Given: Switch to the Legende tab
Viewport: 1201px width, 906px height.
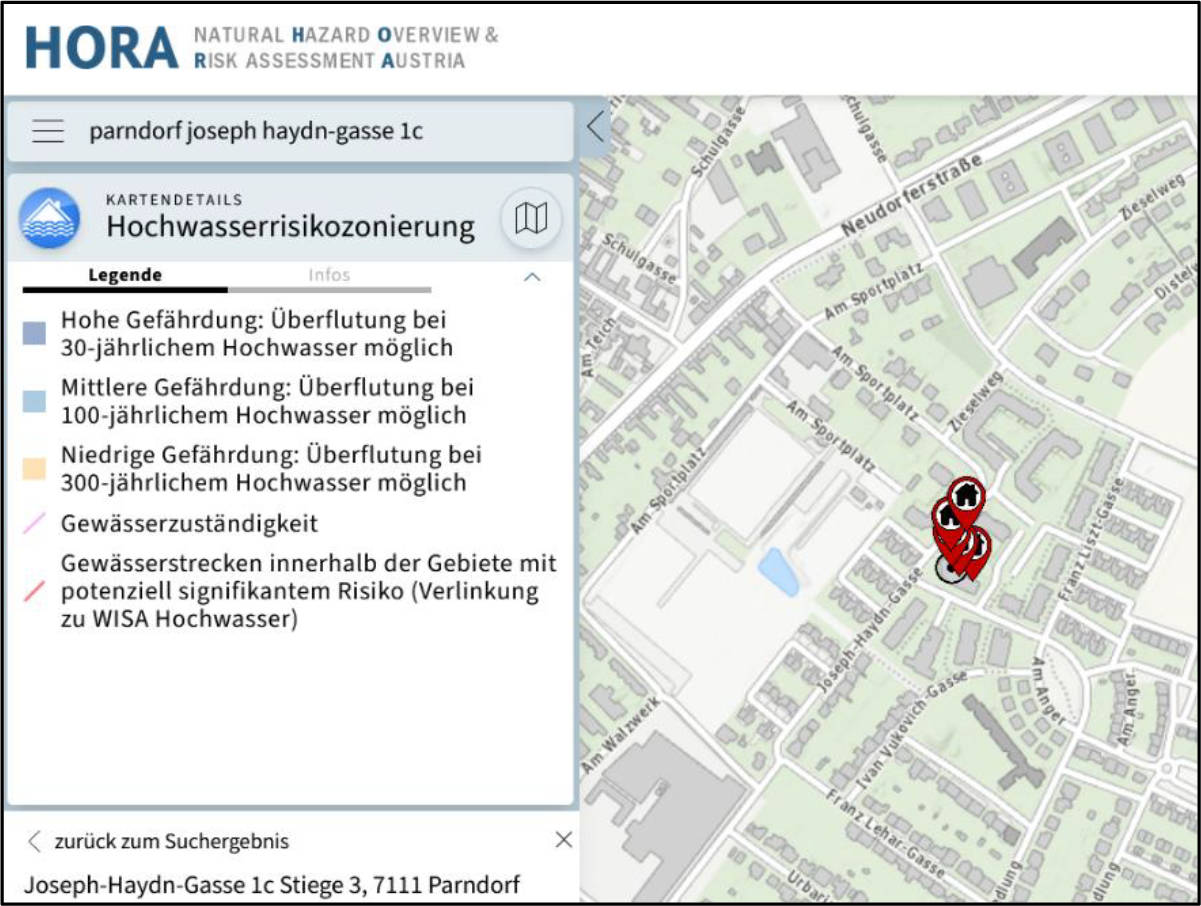Looking at the screenshot, I should click(x=125, y=275).
